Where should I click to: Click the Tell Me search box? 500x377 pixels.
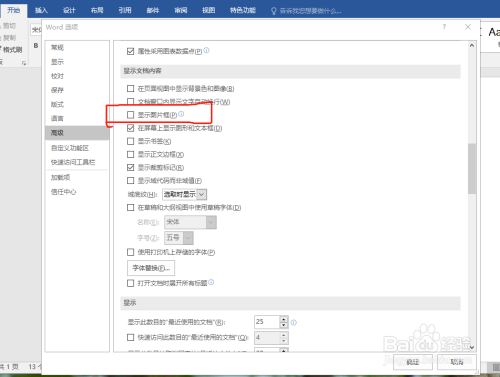[x=310, y=11]
